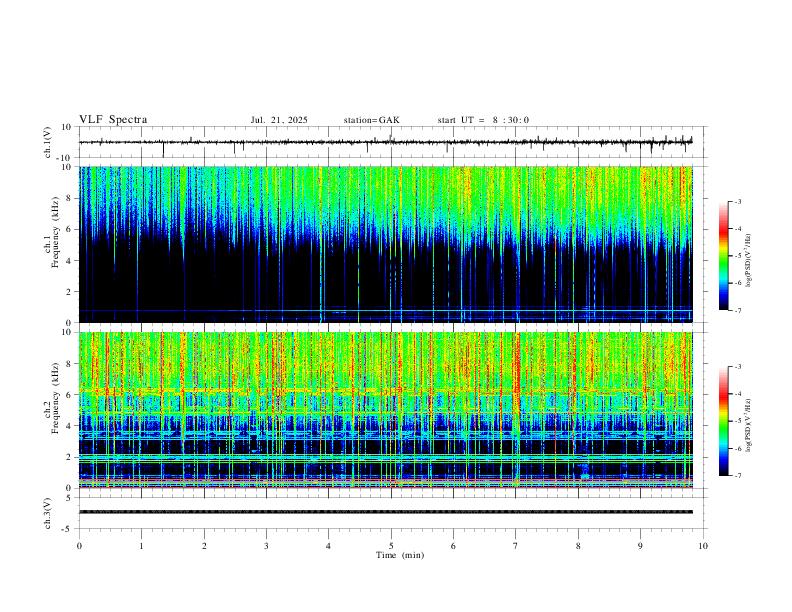Click the "ch.3(V)" vertical axis label

pyautogui.click(x=48, y=514)
